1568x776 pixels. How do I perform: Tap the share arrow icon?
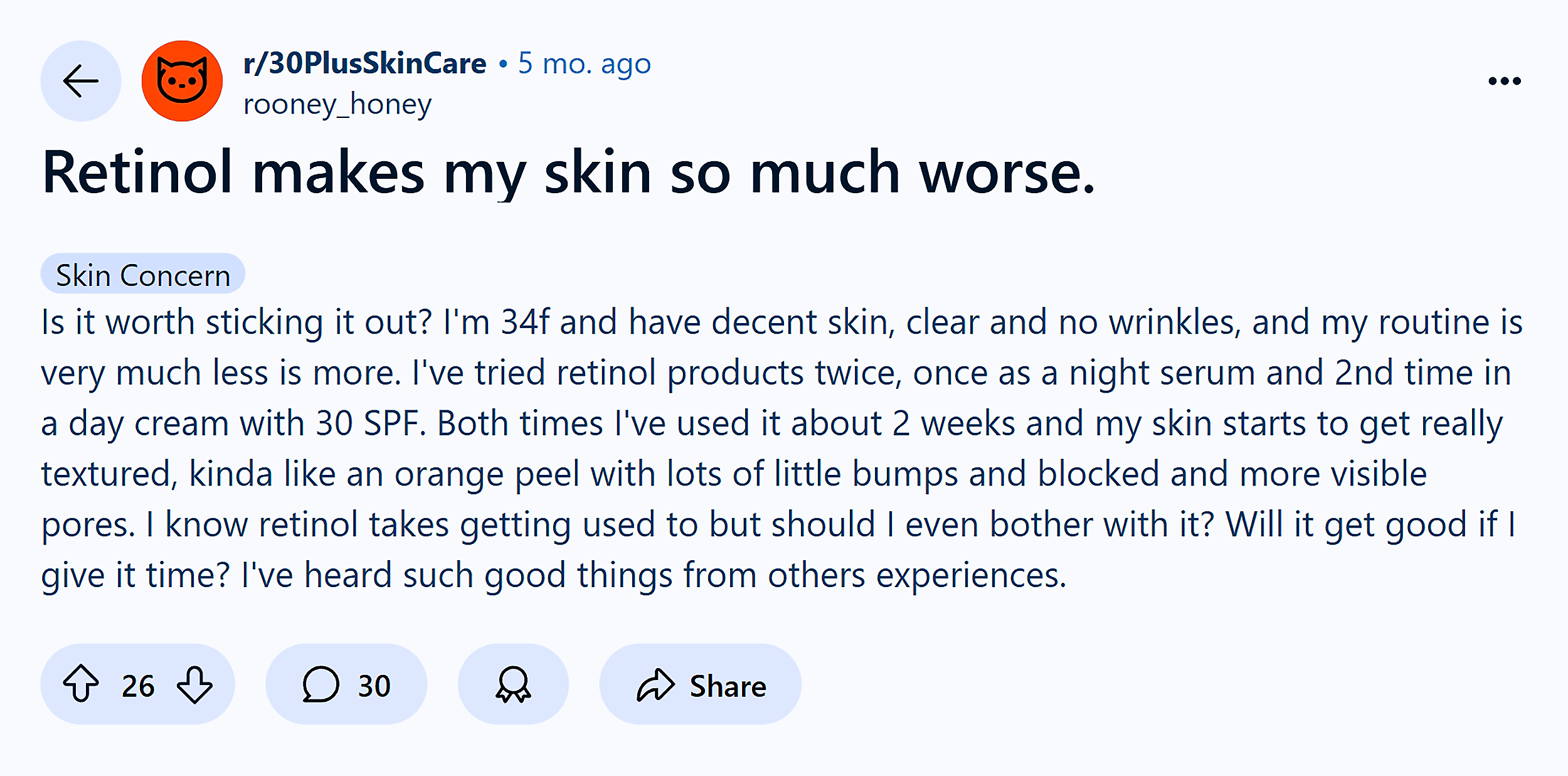tap(654, 684)
